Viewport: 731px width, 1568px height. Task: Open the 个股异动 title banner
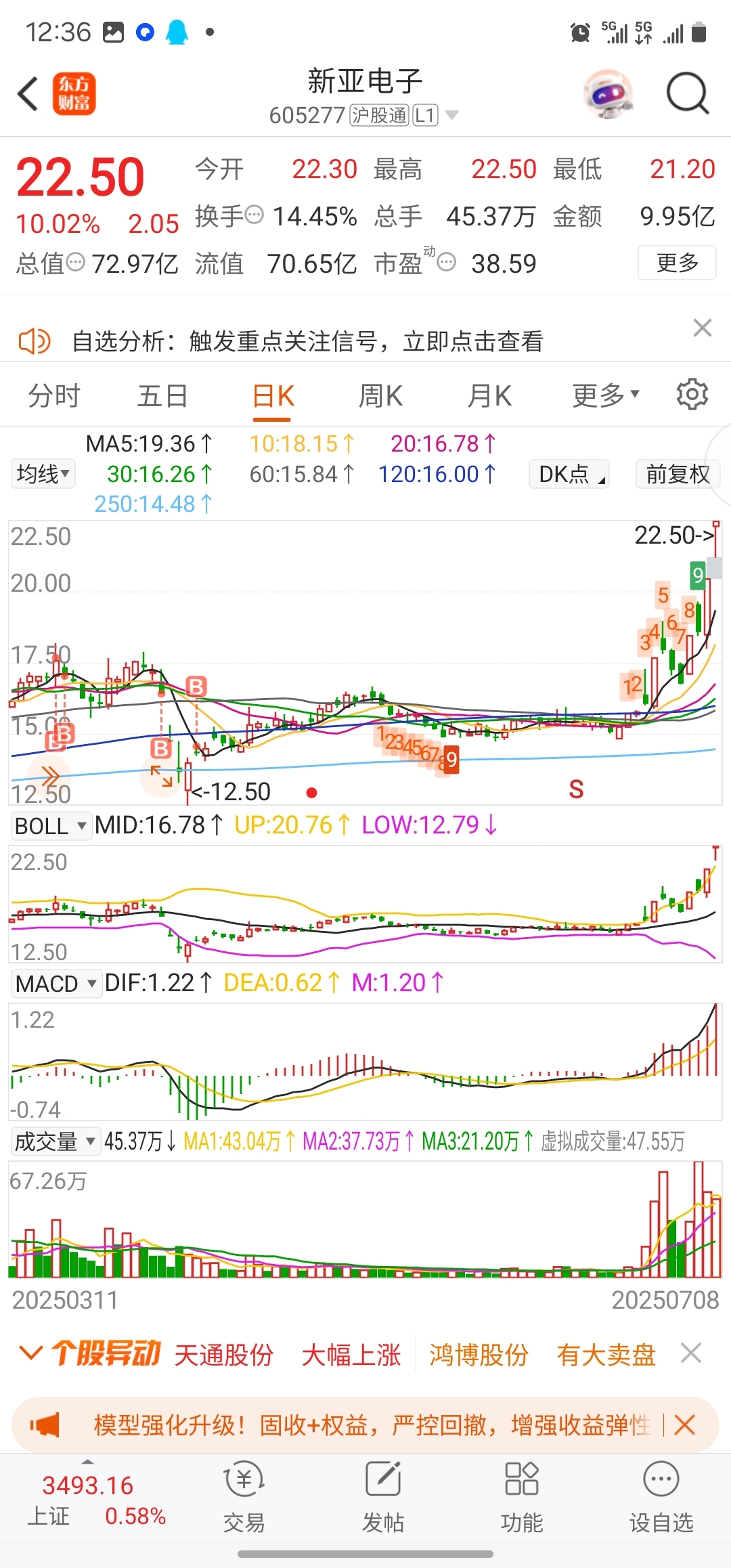click(106, 1353)
